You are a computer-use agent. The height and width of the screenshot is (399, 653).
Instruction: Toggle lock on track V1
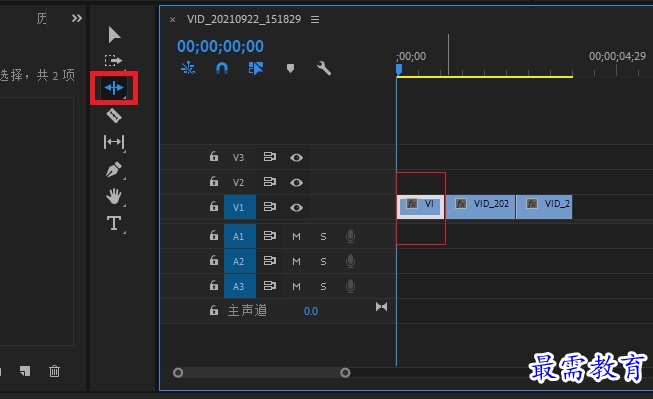(214, 207)
